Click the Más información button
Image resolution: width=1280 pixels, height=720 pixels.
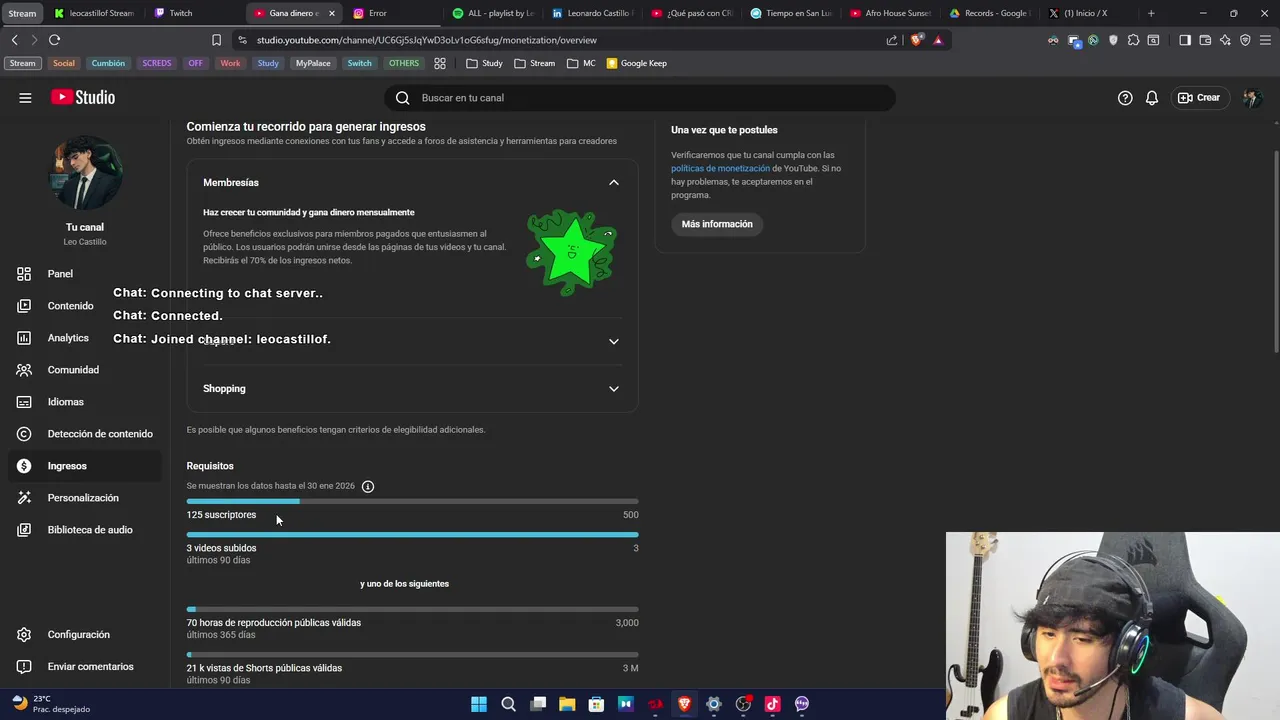click(717, 224)
